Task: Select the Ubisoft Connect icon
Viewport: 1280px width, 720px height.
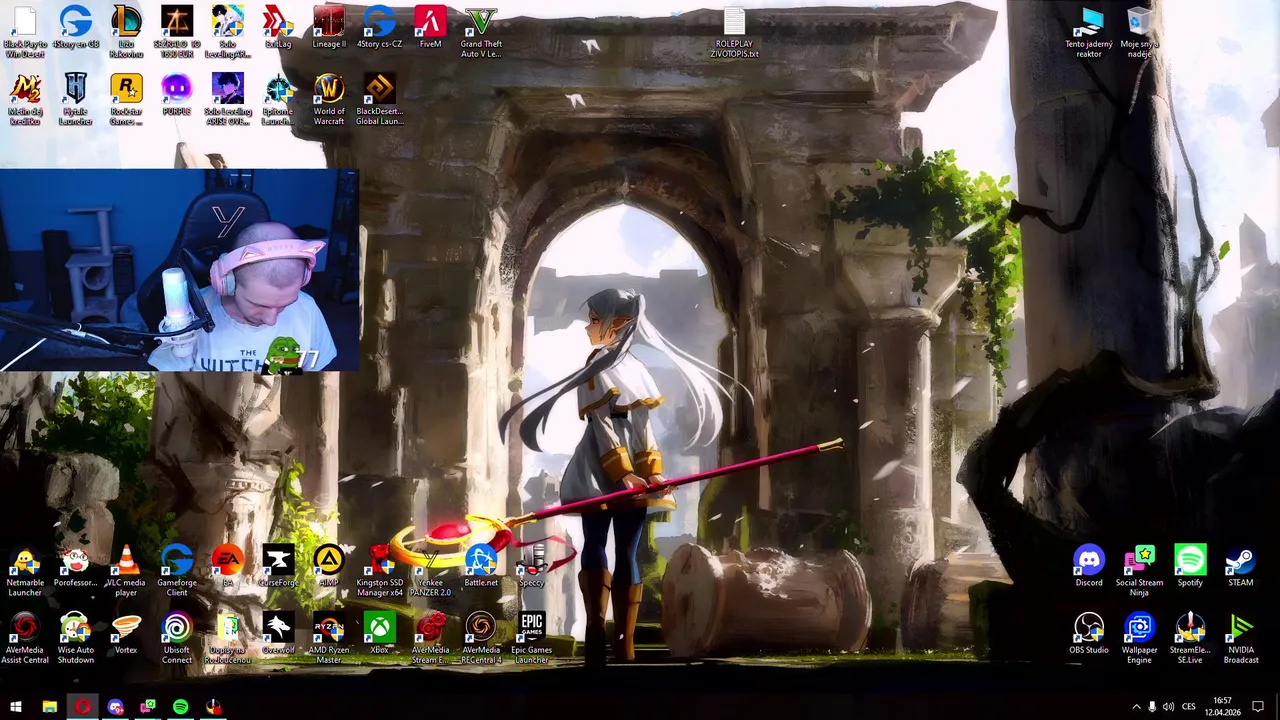Action: (177, 640)
